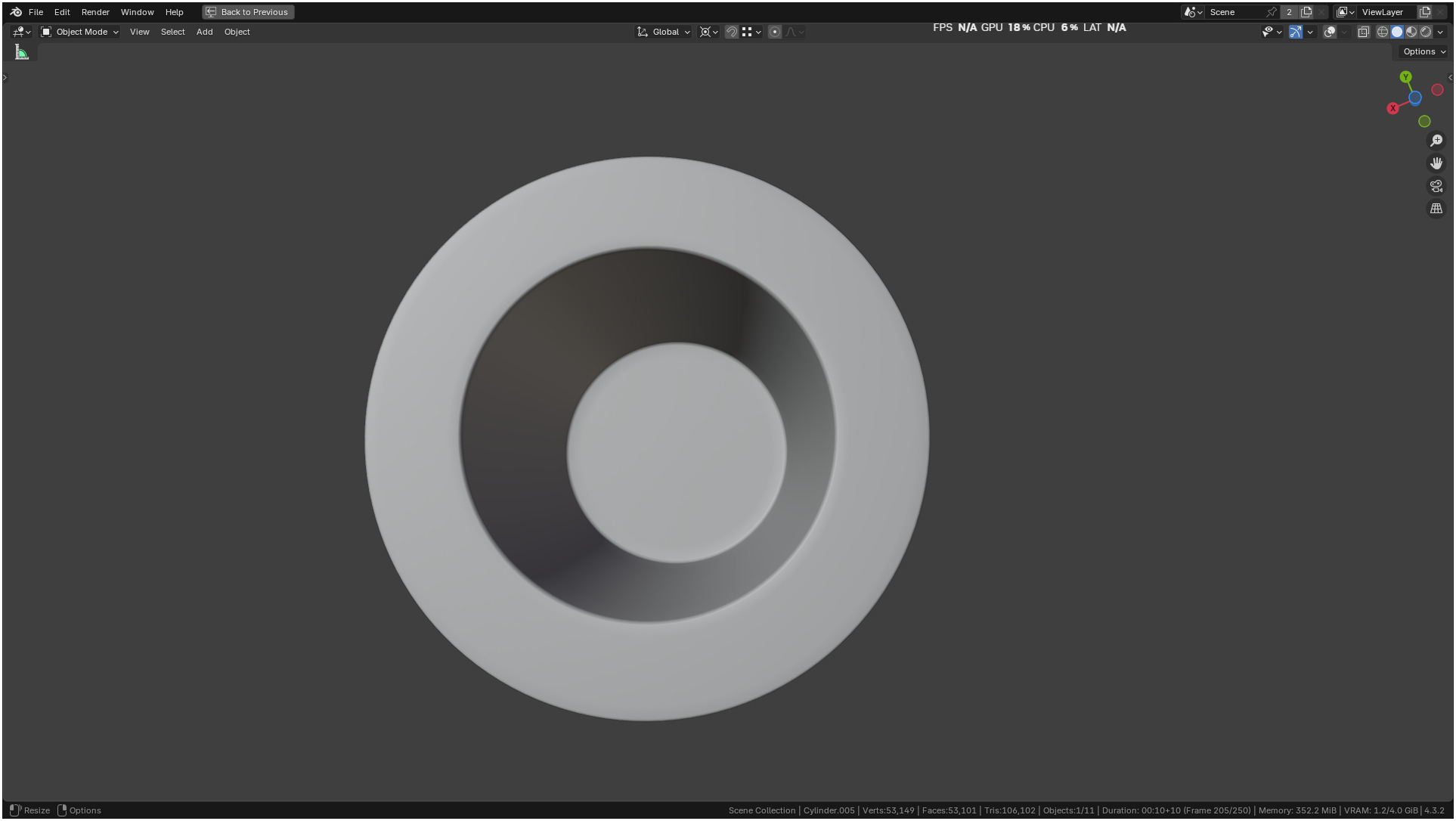Toggle camera view icon

click(1436, 186)
